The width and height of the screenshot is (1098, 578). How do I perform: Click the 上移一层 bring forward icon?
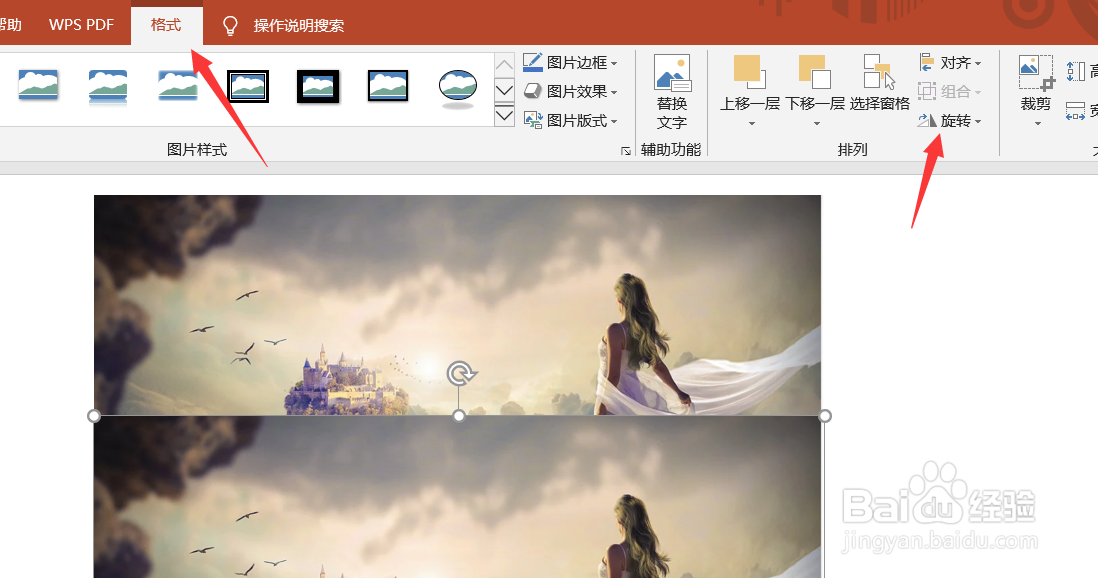click(750, 72)
